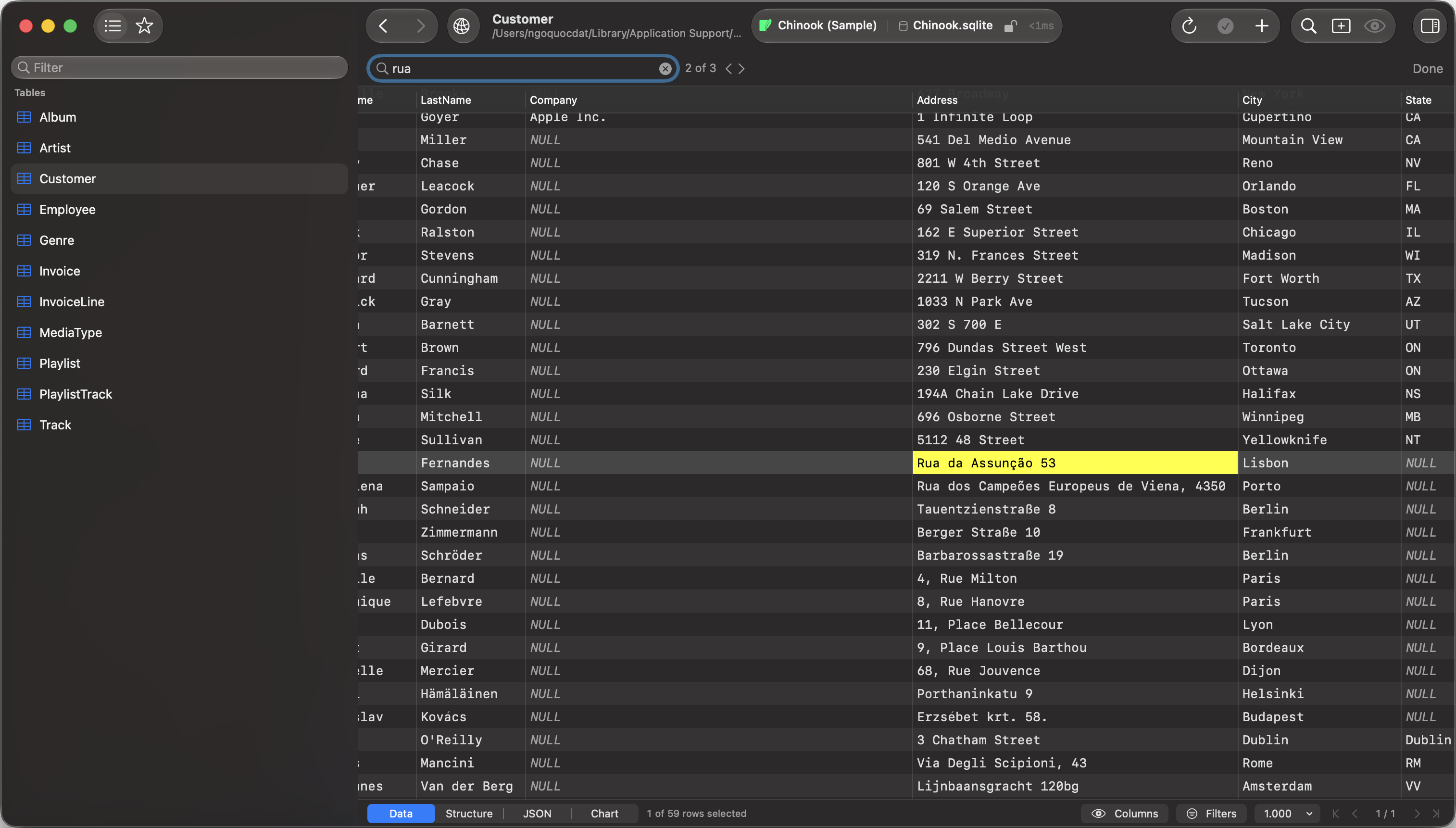
Task: Open search with magnifier toolbar icon
Action: [x=1309, y=25]
